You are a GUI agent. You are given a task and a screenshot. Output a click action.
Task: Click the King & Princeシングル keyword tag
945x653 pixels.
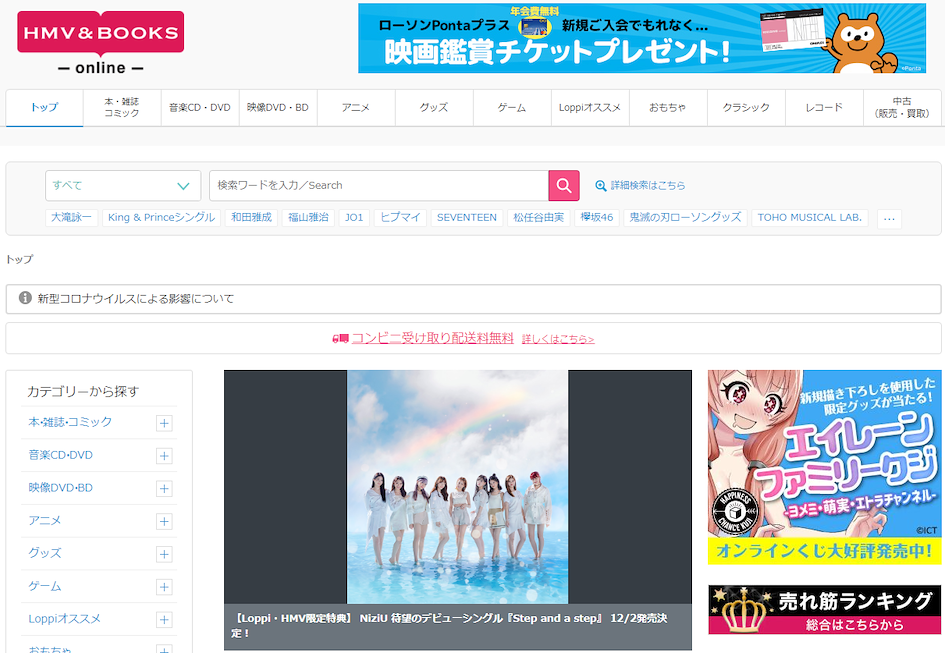pos(162,218)
